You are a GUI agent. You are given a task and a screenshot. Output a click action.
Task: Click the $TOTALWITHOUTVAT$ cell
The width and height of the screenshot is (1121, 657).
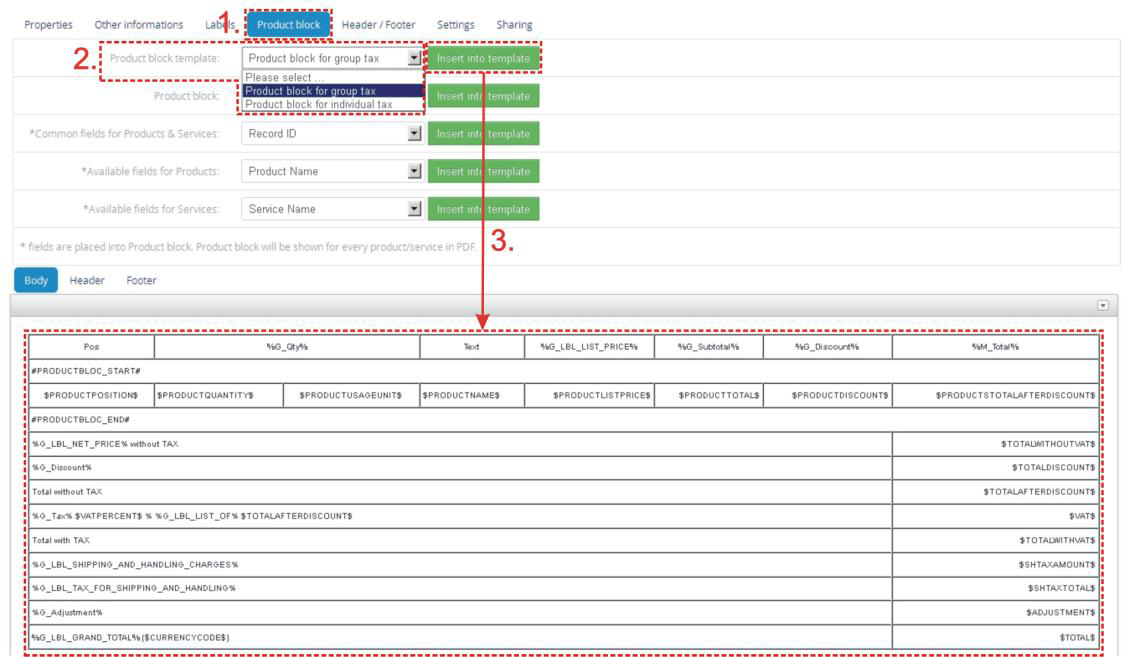pos(995,444)
